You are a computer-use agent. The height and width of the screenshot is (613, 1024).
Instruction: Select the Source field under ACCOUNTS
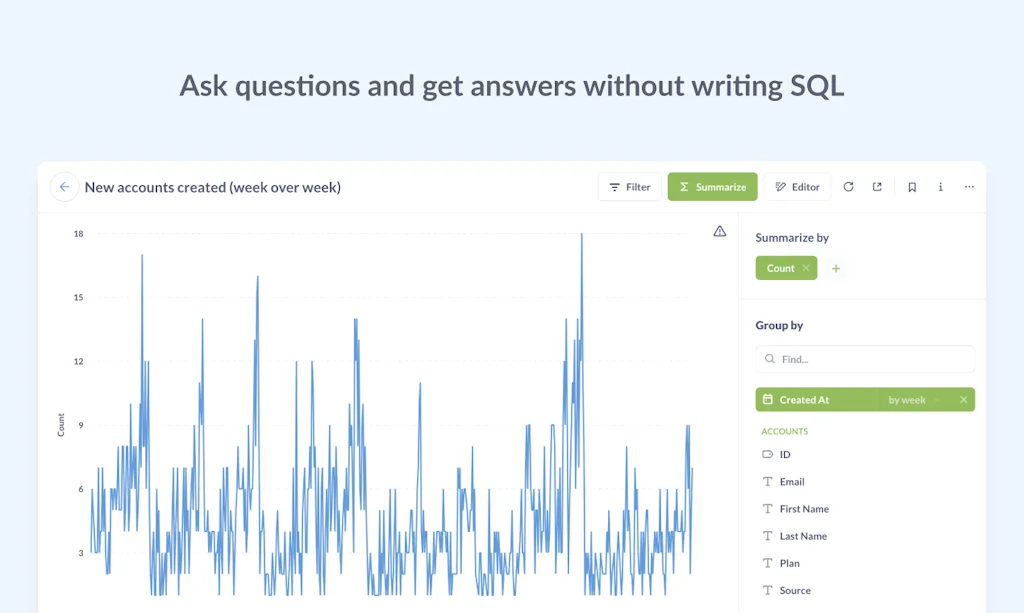(793, 590)
